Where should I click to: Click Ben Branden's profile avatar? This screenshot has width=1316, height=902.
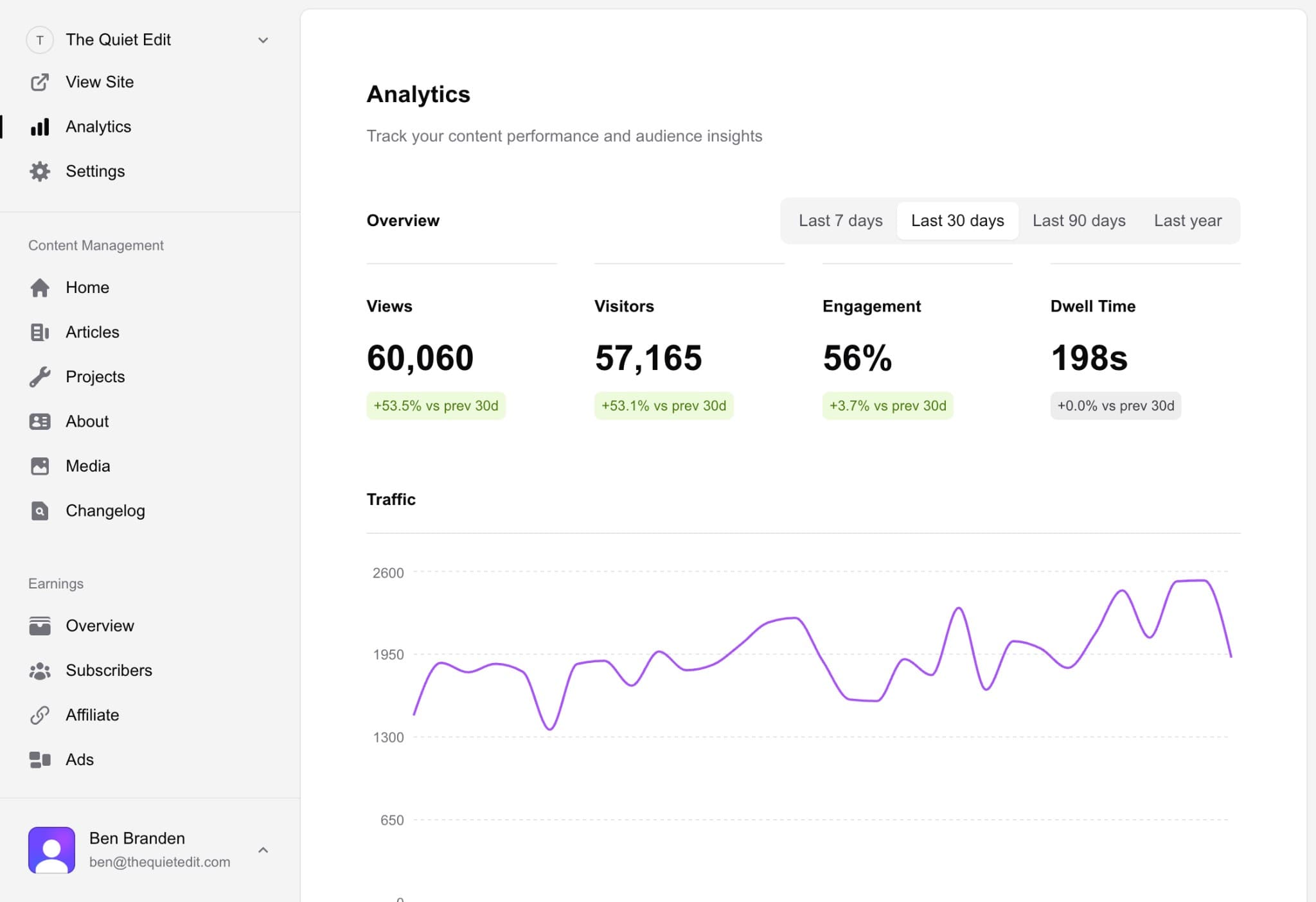pos(52,849)
